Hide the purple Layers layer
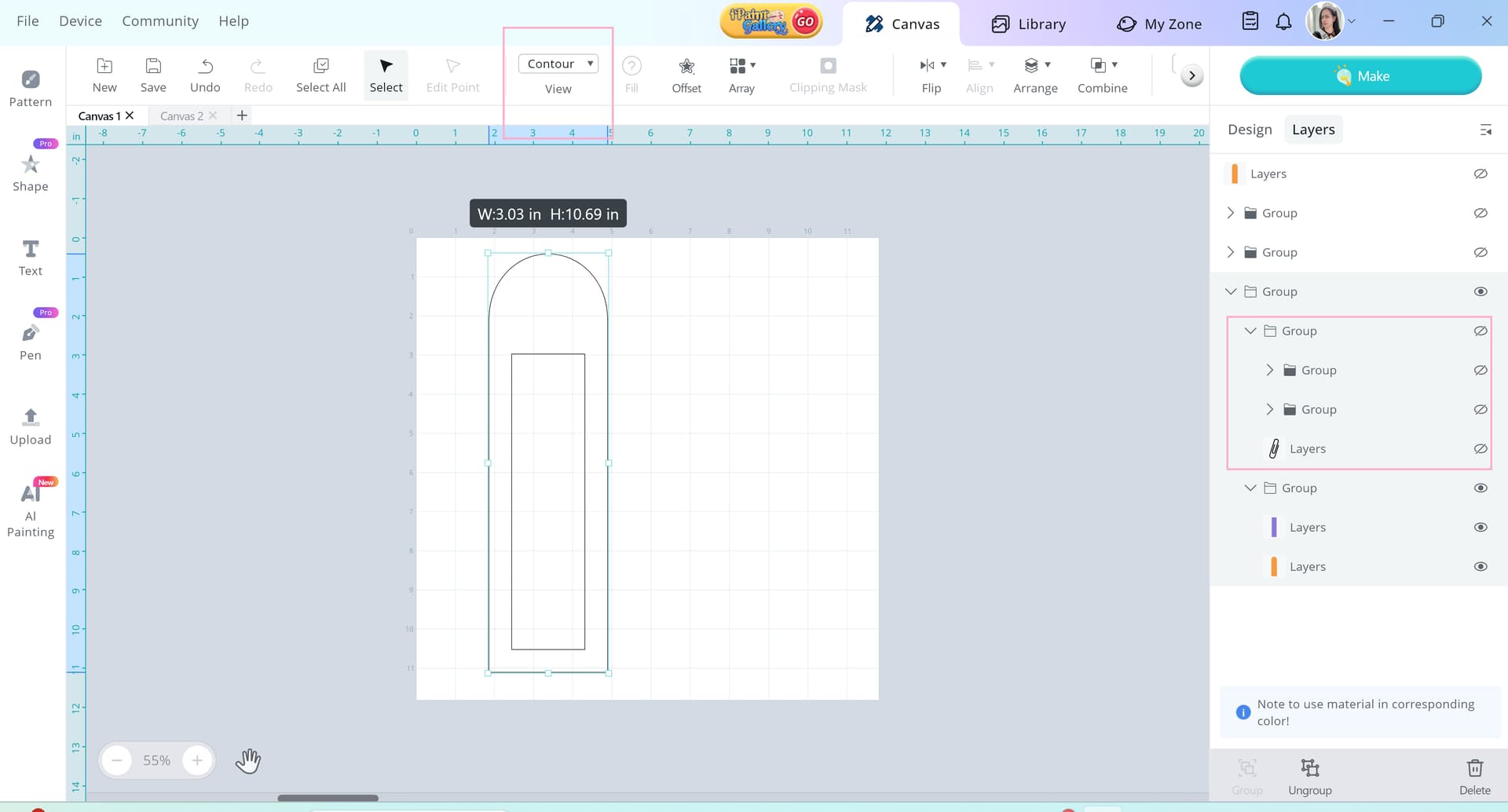Screen dimensions: 1508x812 coord(1480,527)
